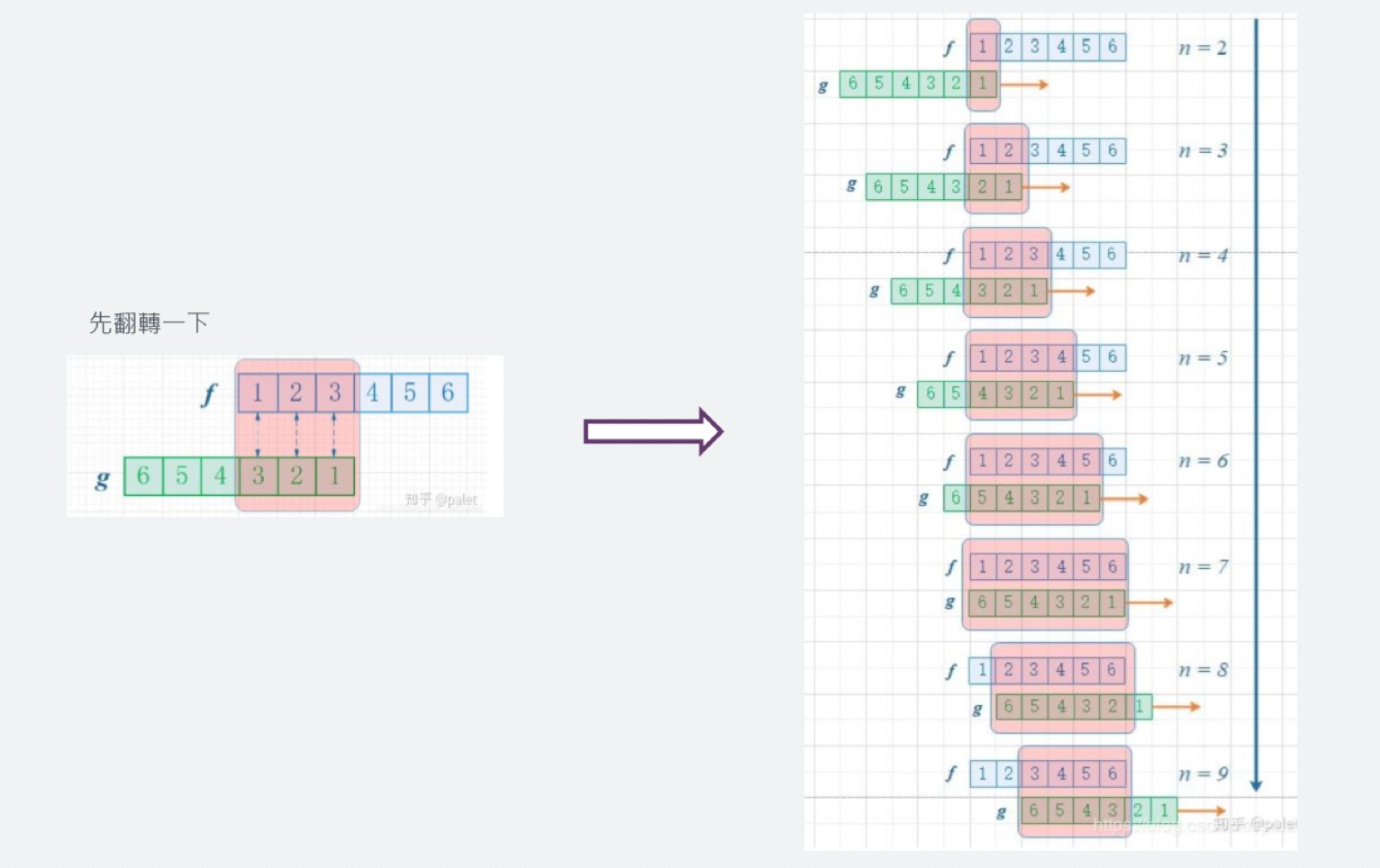Click the label n = 3
1380x868 pixels.
(1203, 150)
